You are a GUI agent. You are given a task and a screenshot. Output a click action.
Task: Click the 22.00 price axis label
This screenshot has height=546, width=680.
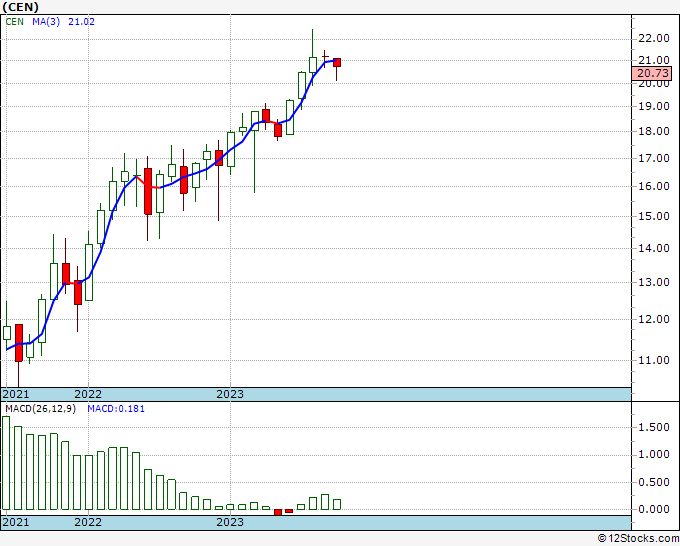tap(654, 39)
